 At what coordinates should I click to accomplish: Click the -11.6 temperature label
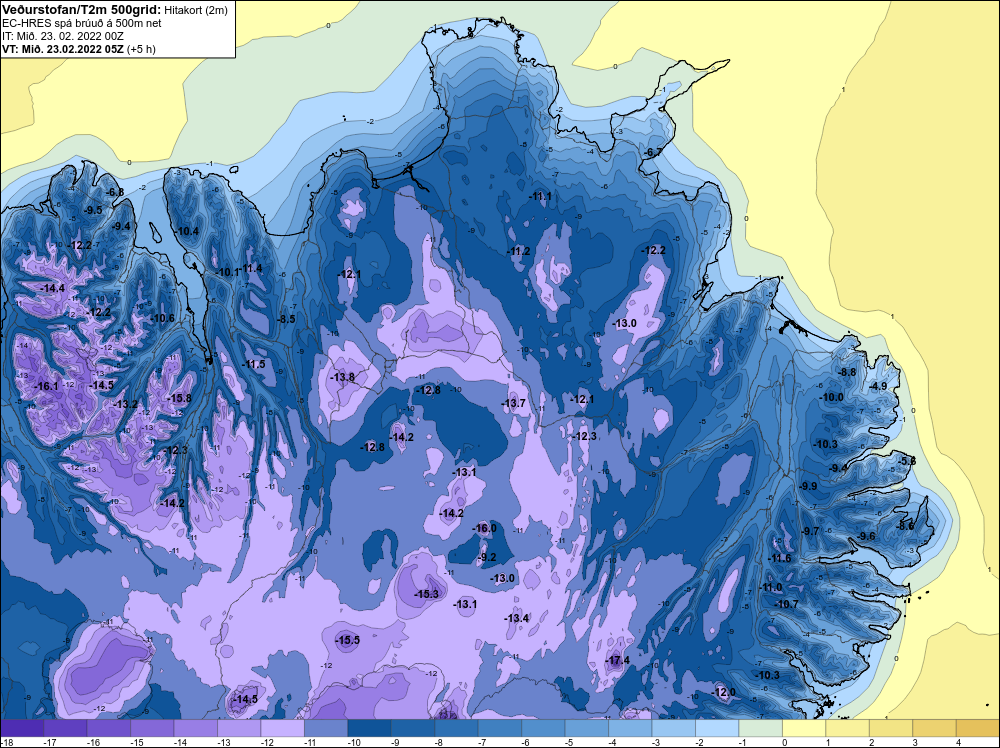[779, 558]
